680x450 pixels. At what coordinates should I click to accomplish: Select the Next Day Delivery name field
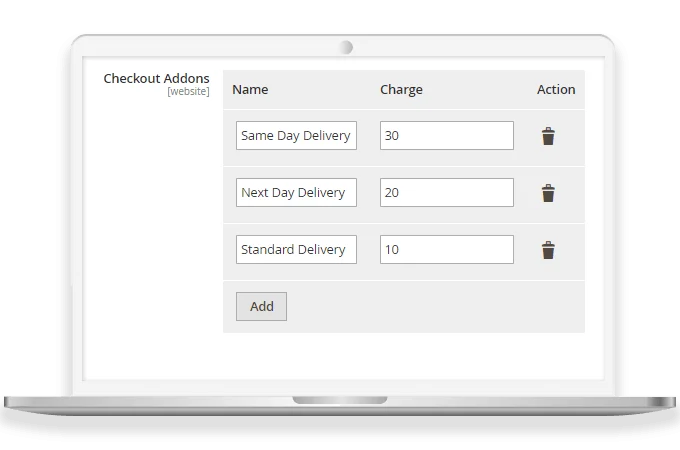pyautogui.click(x=296, y=193)
